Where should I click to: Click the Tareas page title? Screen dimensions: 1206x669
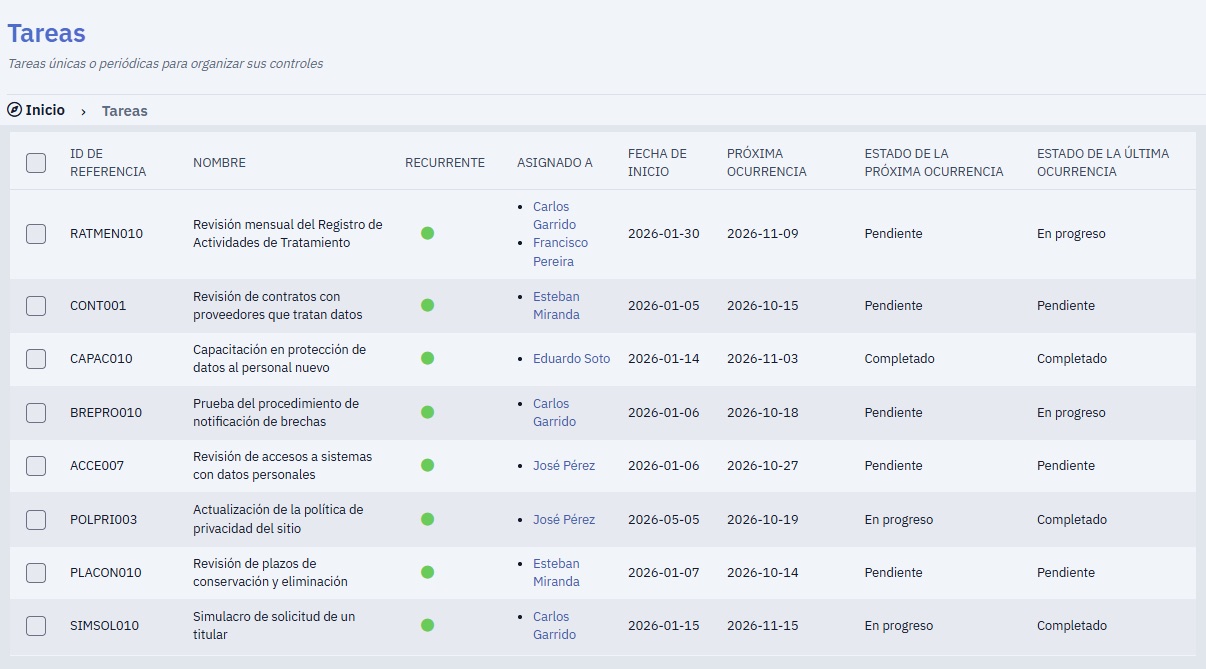47,33
